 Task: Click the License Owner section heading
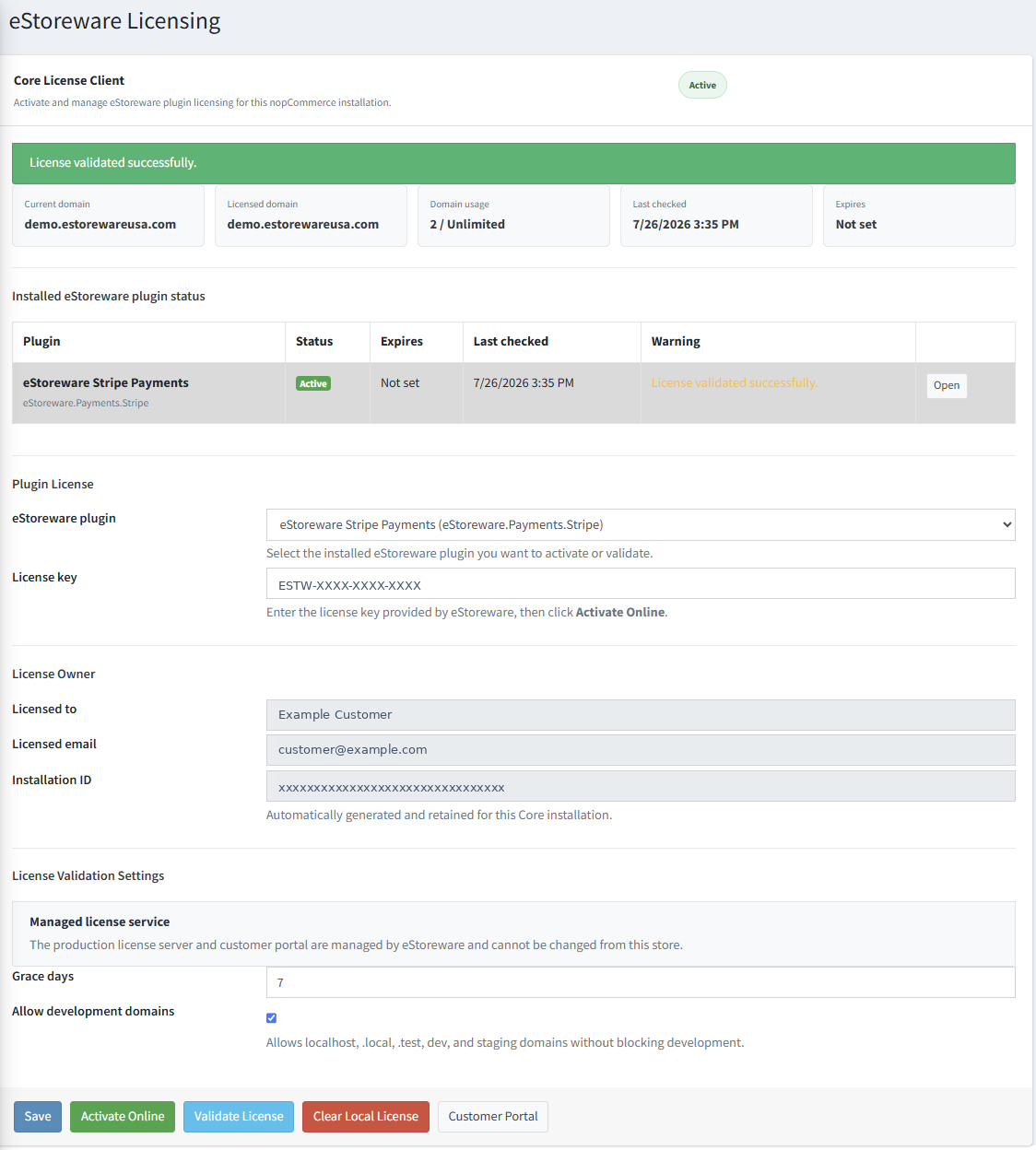pos(53,674)
